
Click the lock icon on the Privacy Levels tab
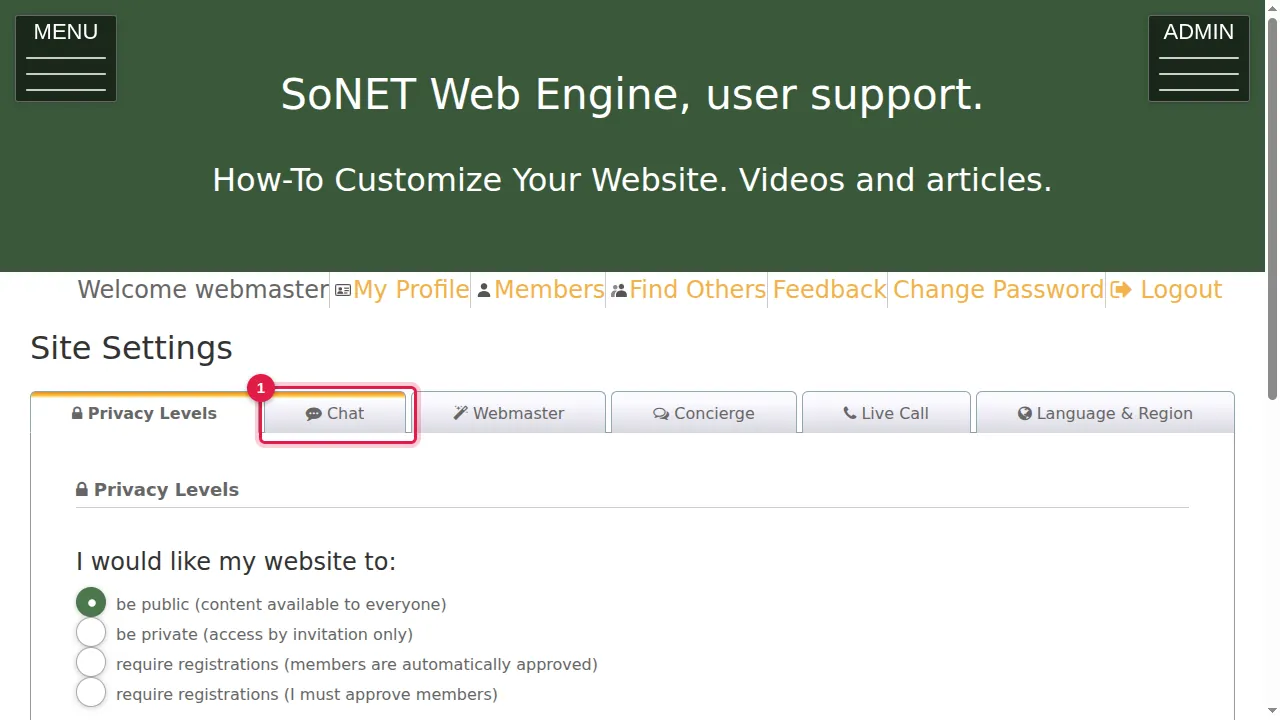tap(77, 413)
